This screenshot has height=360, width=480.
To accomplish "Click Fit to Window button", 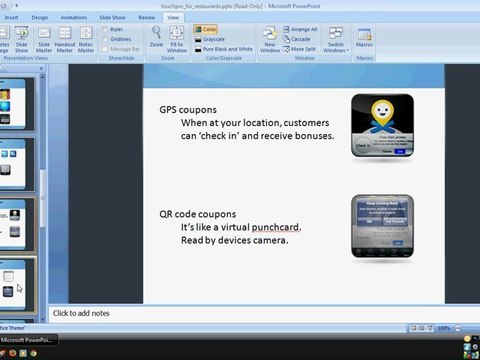I will coord(177,39).
